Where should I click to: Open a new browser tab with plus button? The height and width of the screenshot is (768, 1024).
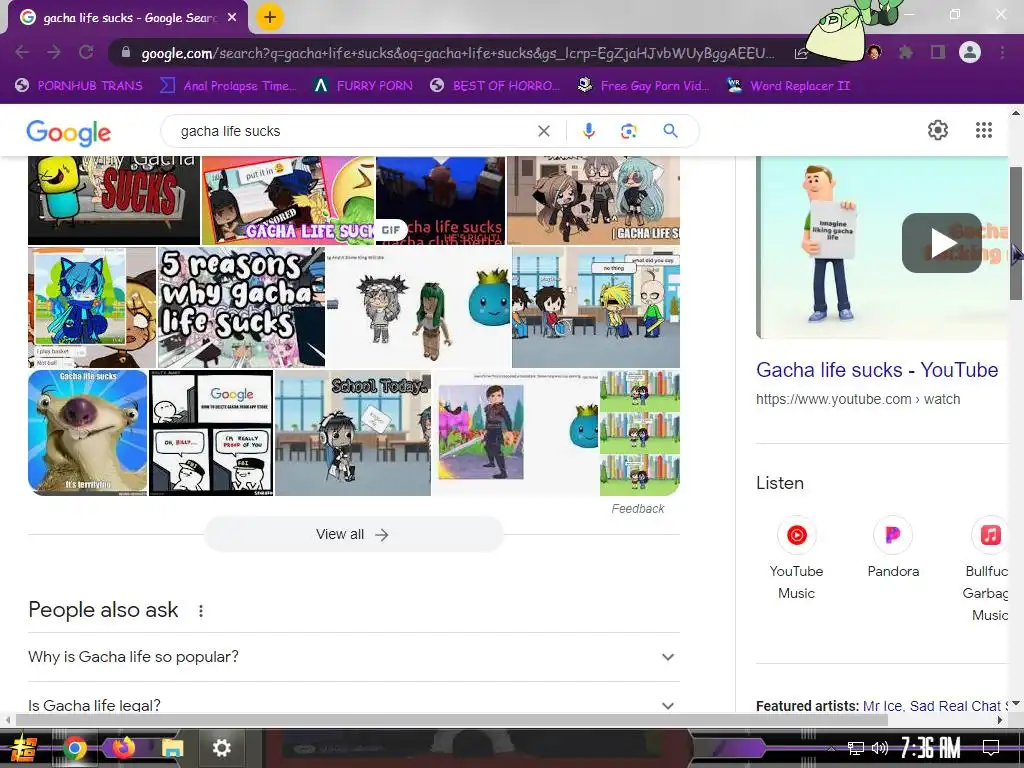[270, 17]
